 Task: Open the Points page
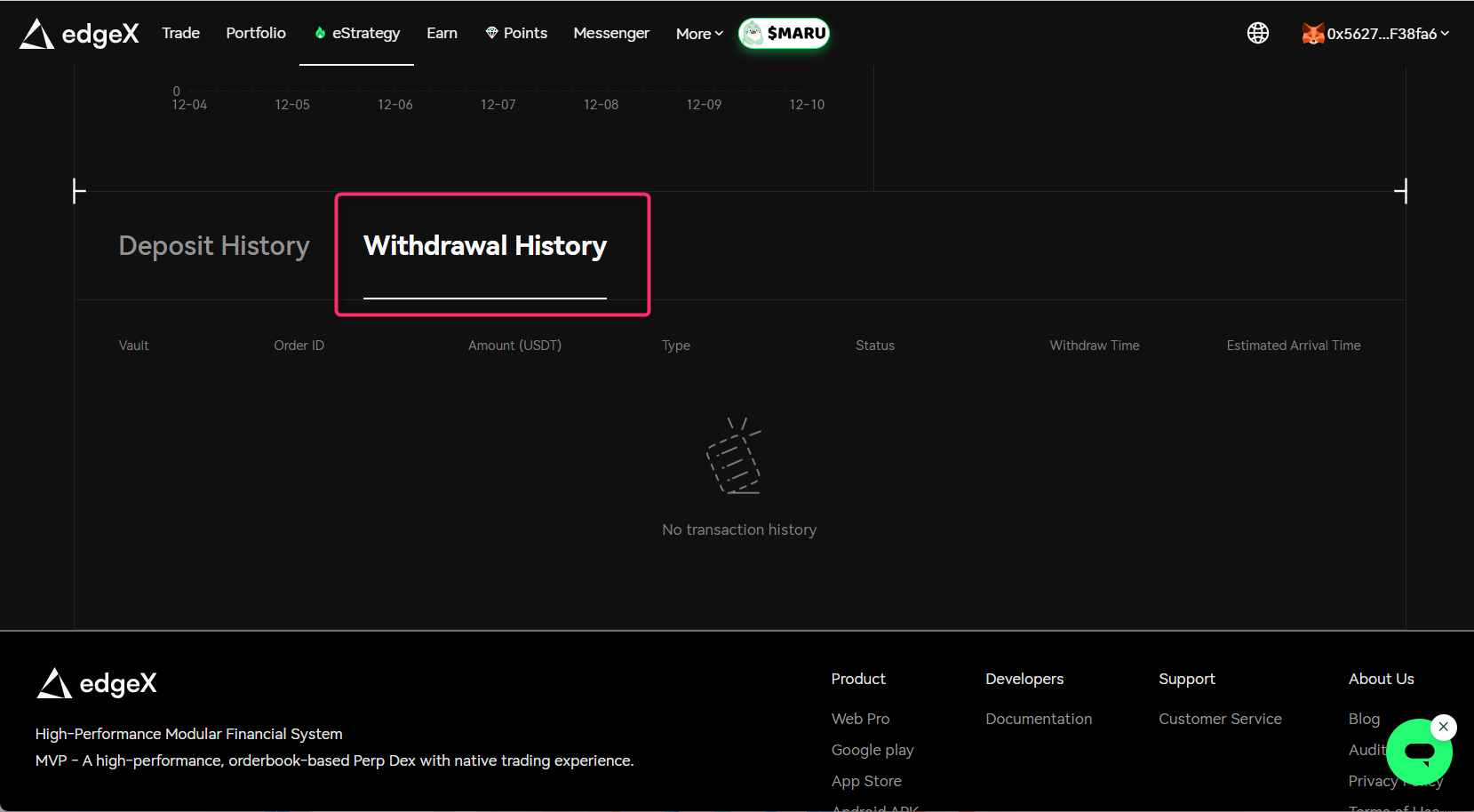point(516,33)
